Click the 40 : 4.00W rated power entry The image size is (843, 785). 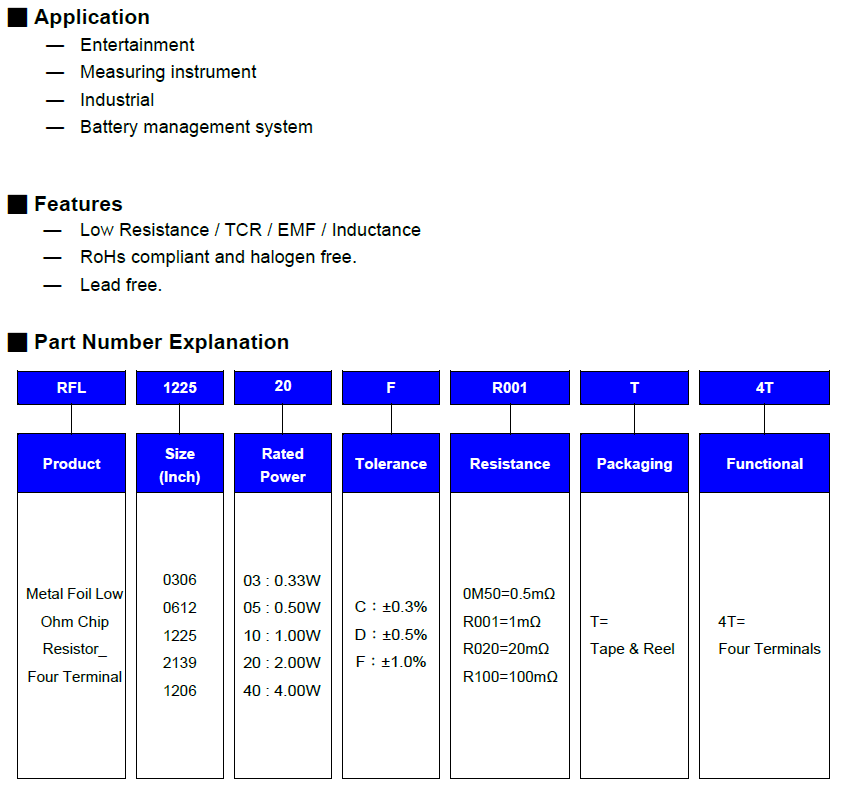282,691
